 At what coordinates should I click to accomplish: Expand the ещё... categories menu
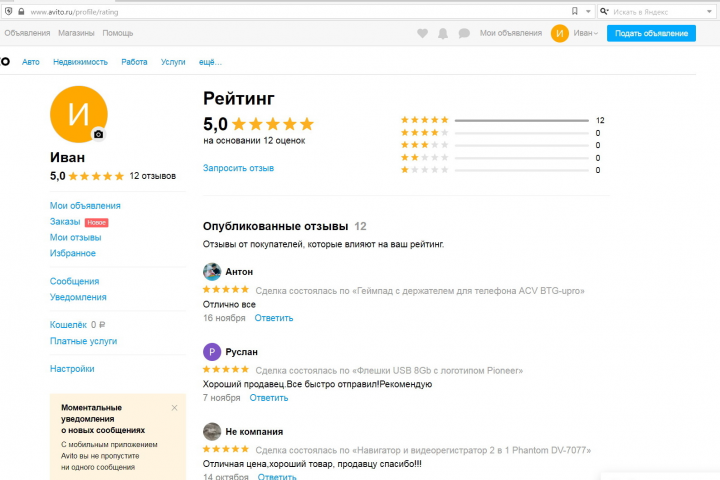(x=210, y=62)
